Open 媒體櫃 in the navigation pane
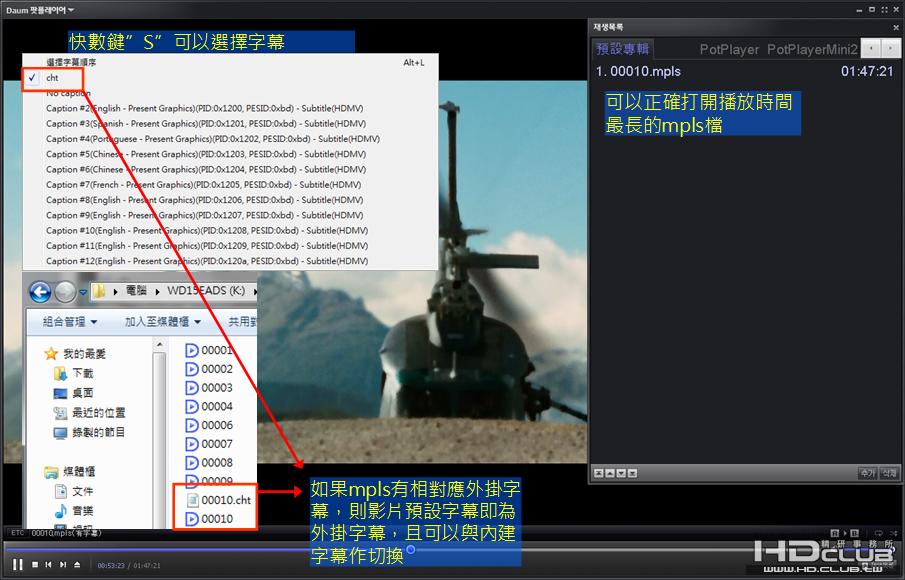 pyautogui.click(x=70, y=472)
